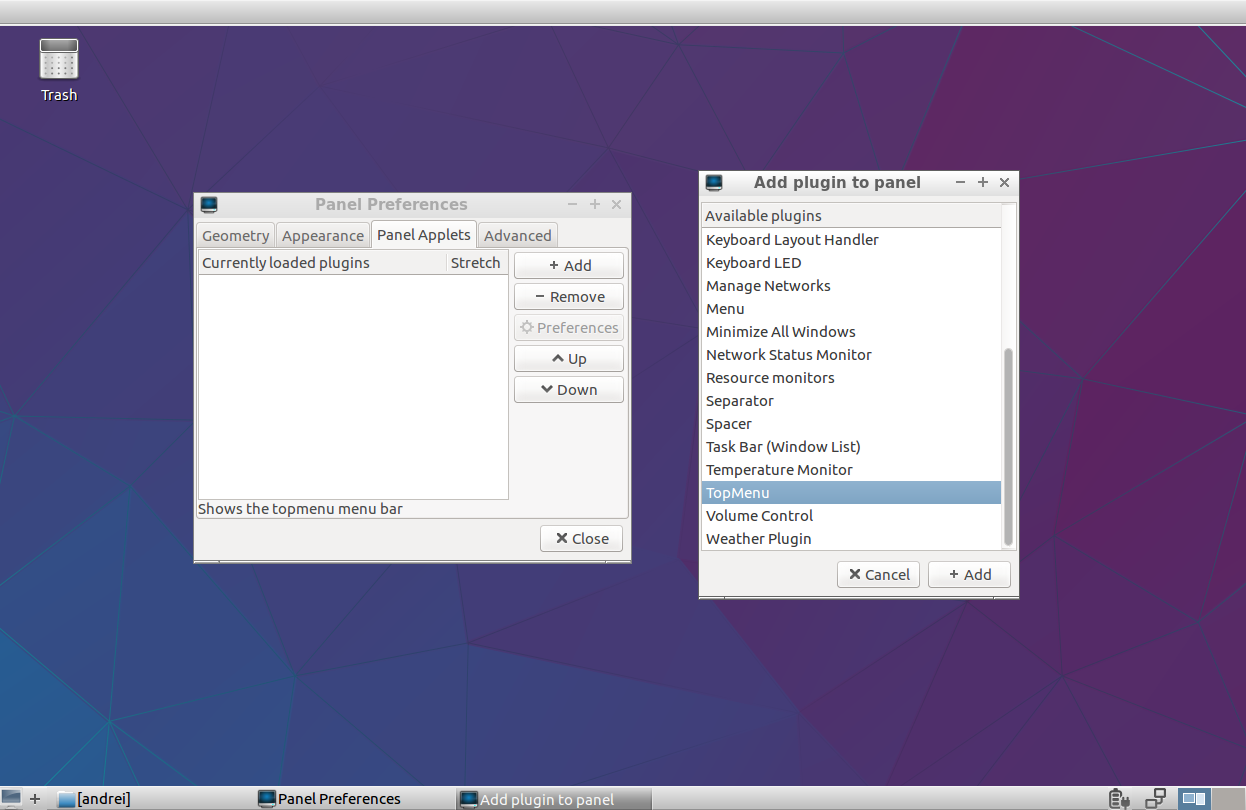Click the workspace switcher at taskbar's right end

click(1193, 797)
